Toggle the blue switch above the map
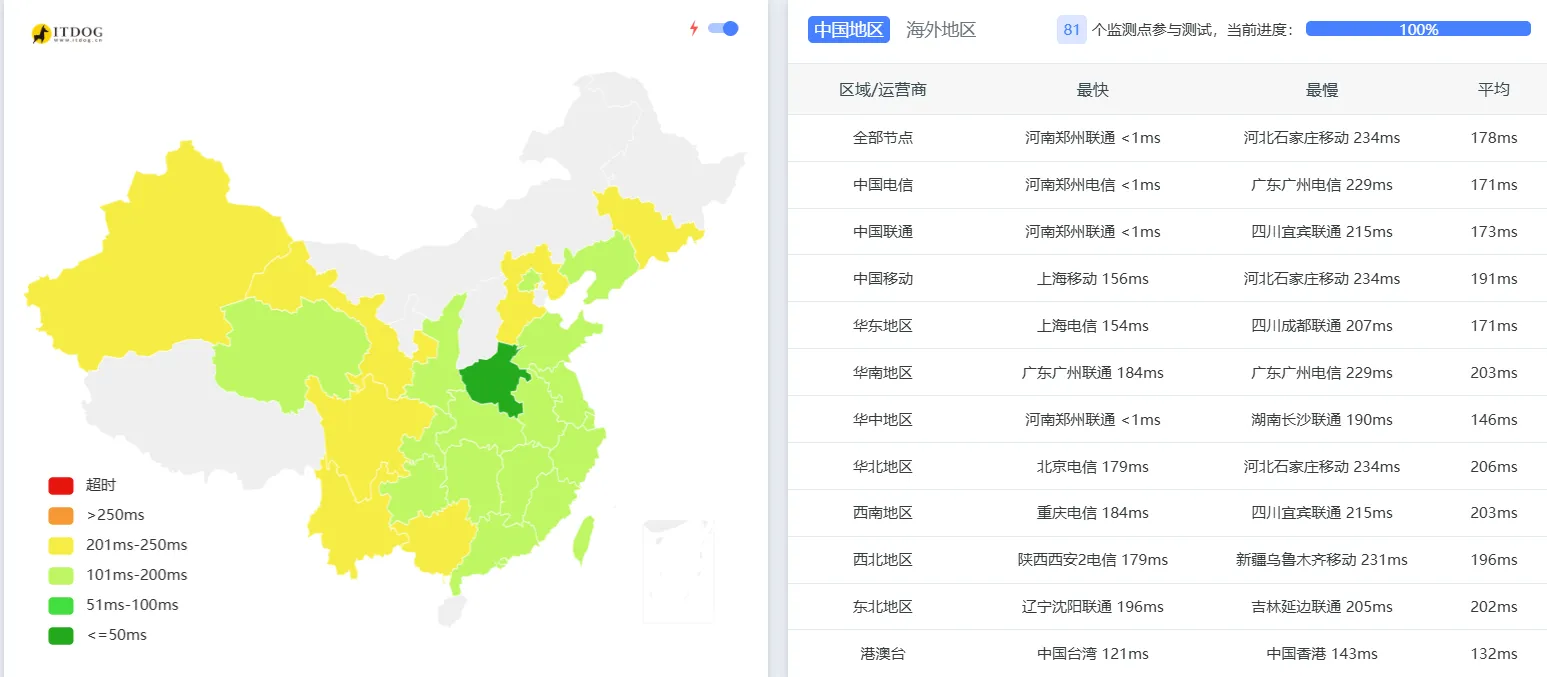 point(723,28)
